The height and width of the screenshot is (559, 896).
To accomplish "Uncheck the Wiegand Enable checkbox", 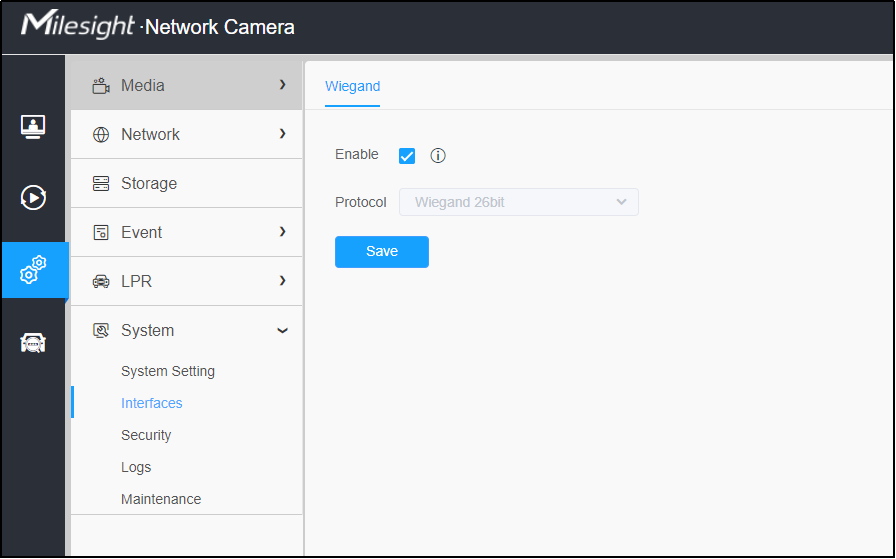I will 407,155.
